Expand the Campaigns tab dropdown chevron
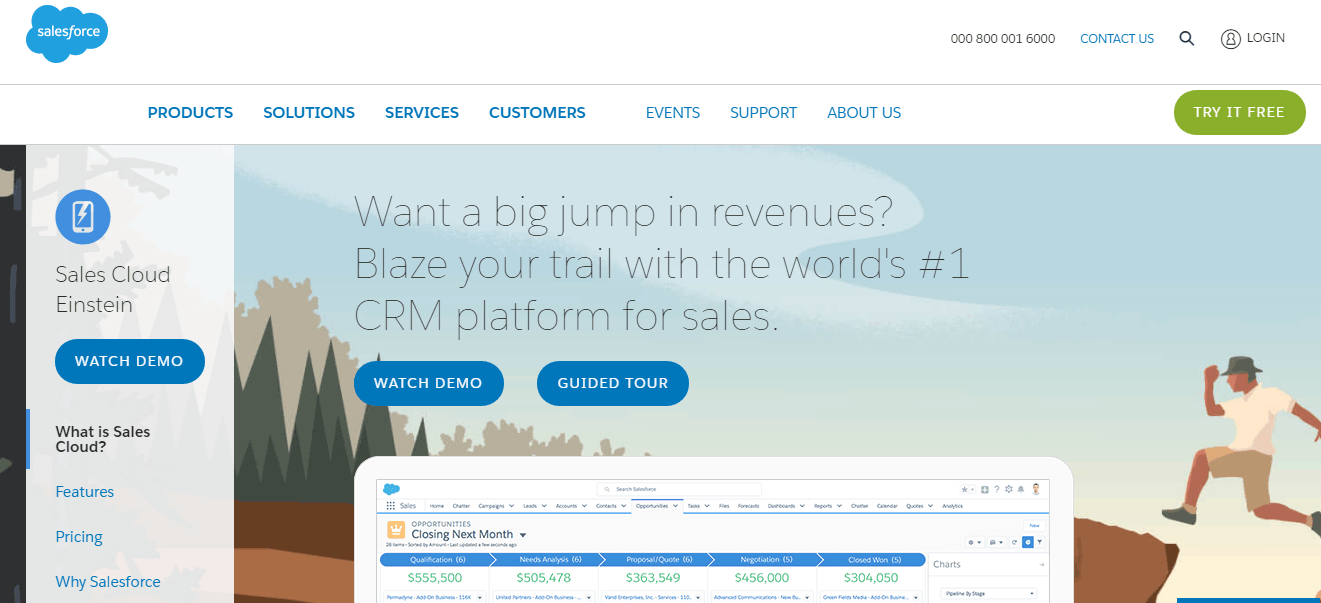 point(513,506)
